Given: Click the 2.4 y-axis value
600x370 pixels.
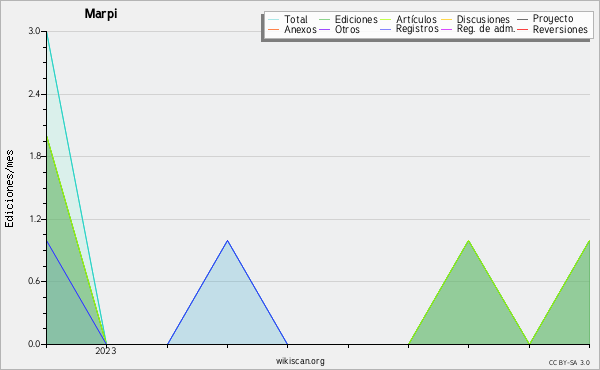Looking at the screenshot, I should tap(34, 94).
